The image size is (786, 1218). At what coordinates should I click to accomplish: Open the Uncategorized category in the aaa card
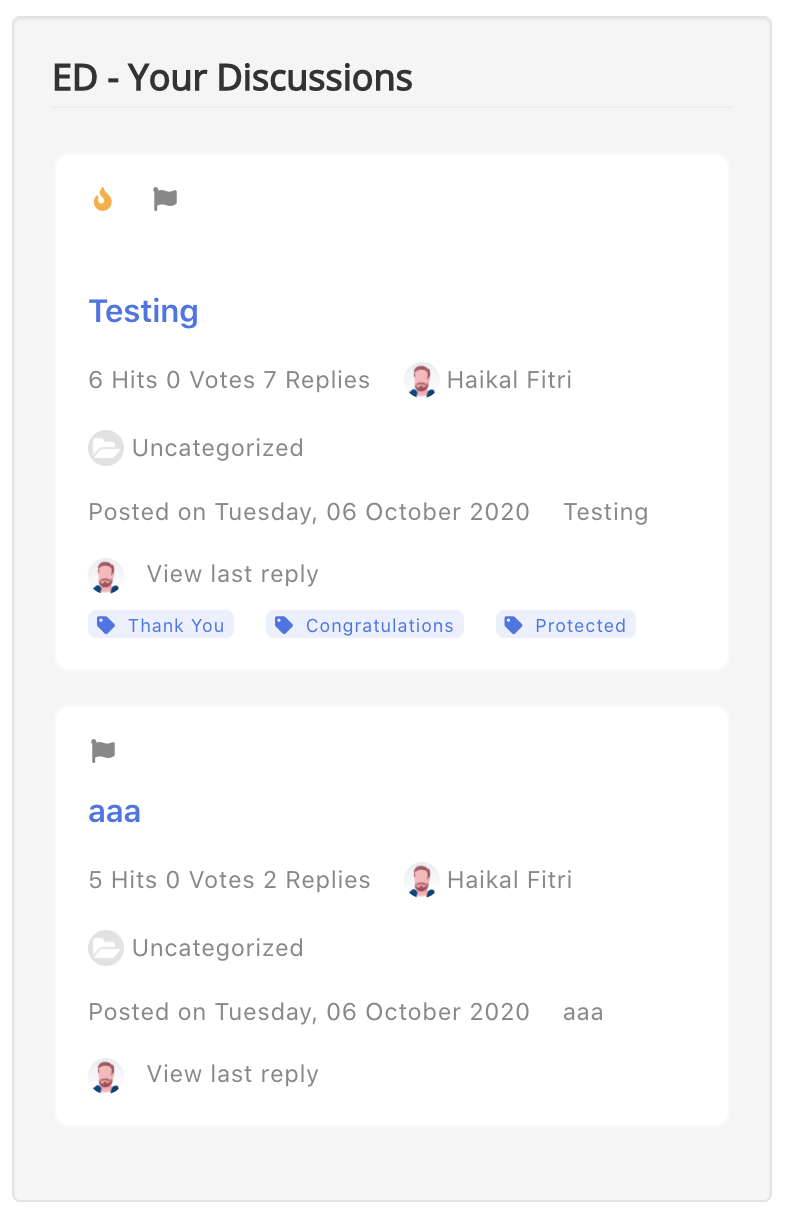218,948
